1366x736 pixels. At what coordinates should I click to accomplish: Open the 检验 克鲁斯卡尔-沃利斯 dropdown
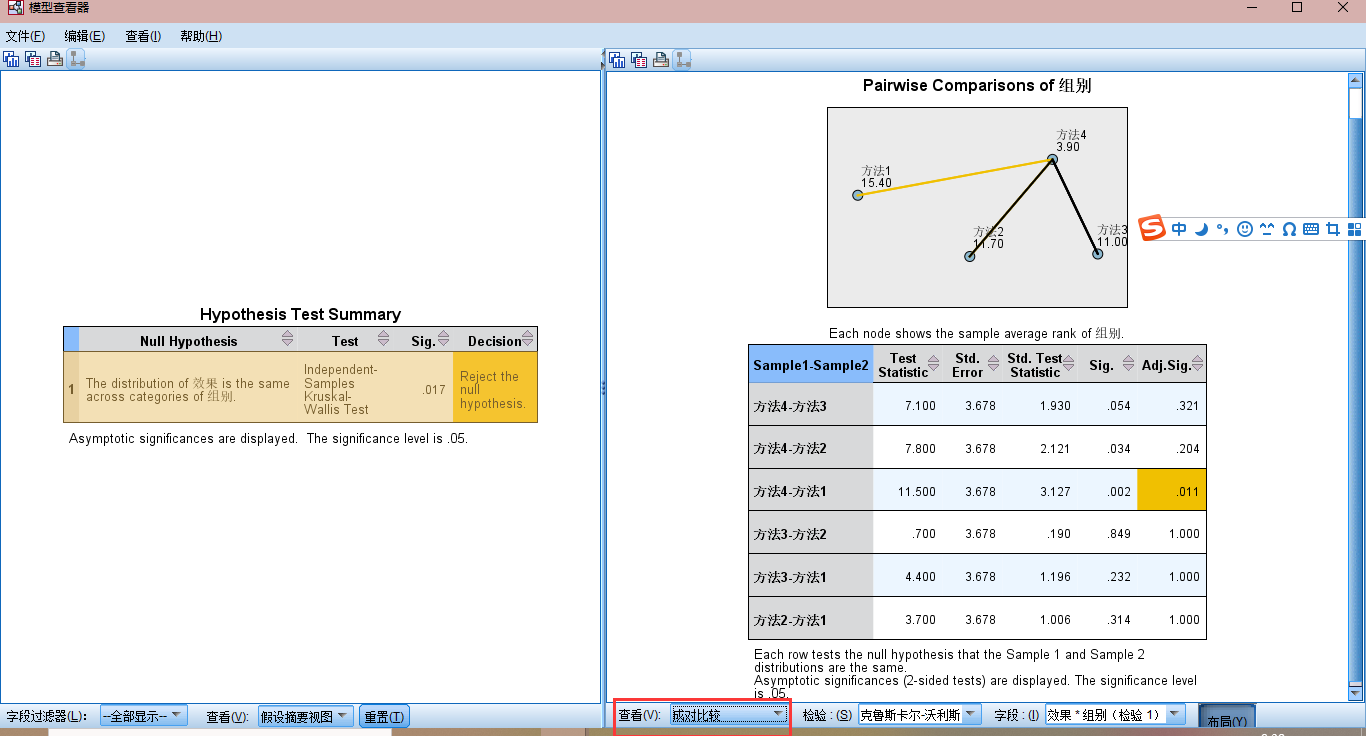click(919, 715)
